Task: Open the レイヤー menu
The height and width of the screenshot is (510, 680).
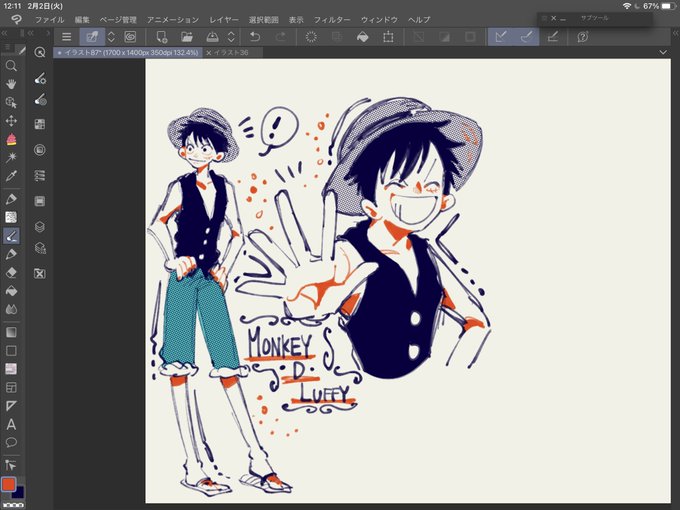Action: point(224,20)
